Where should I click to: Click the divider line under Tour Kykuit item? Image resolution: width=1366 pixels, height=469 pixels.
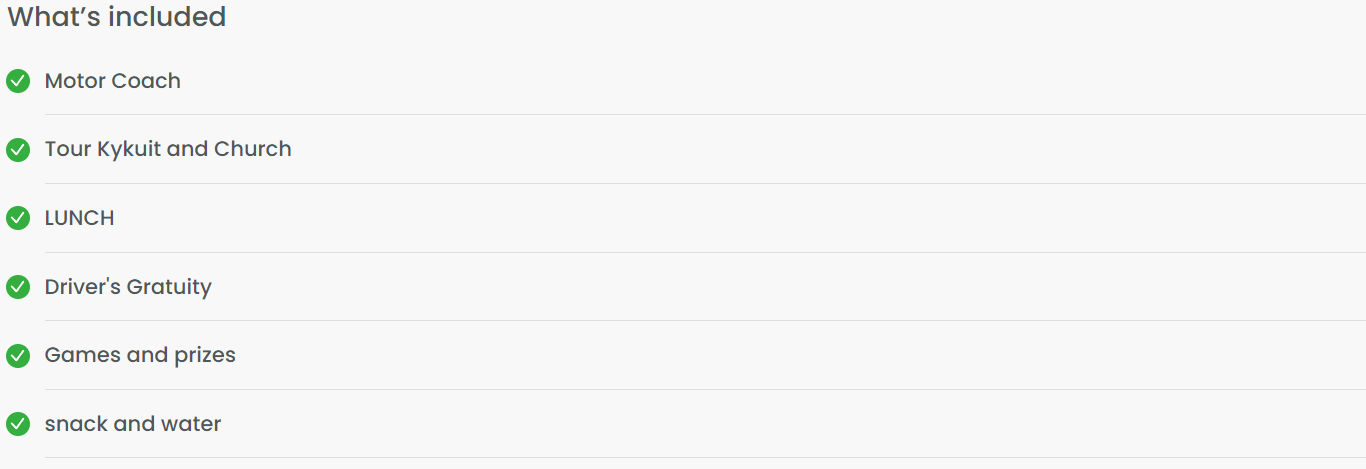coord(705,184)
